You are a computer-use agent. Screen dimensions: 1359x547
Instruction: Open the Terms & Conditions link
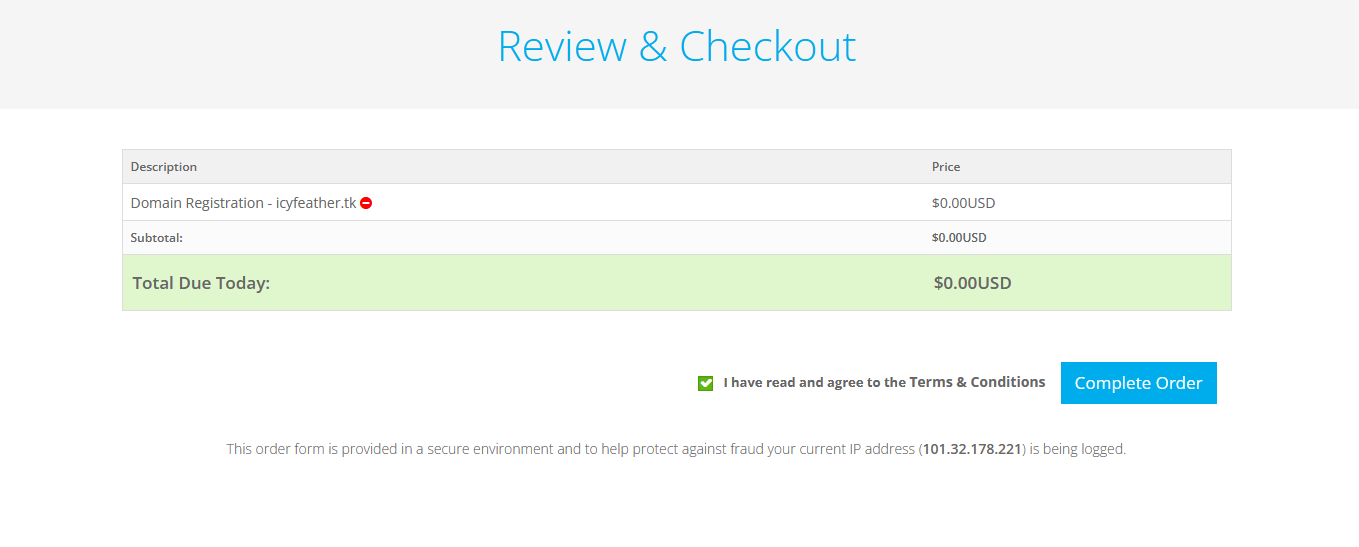click(x=977, y=382)
